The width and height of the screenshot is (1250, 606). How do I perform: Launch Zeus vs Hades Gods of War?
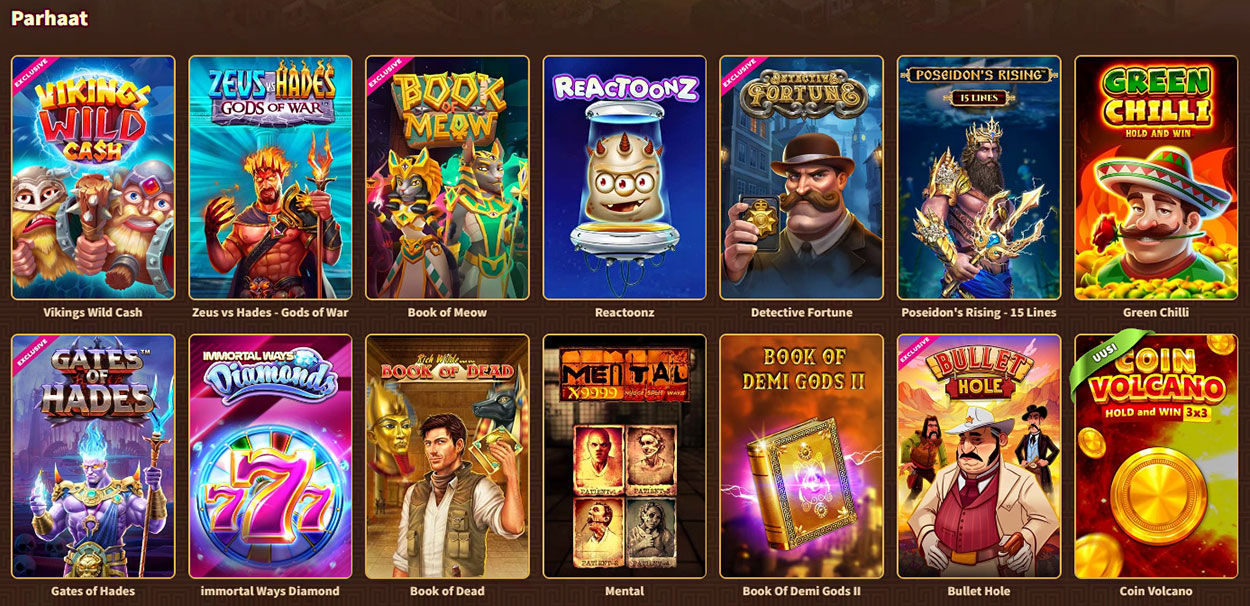[x=270, y=178]
